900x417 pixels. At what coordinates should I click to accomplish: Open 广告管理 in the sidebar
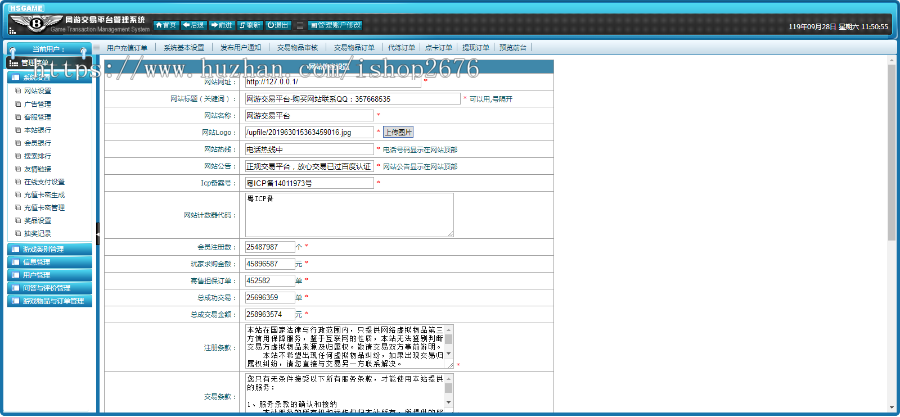[38, 103]
